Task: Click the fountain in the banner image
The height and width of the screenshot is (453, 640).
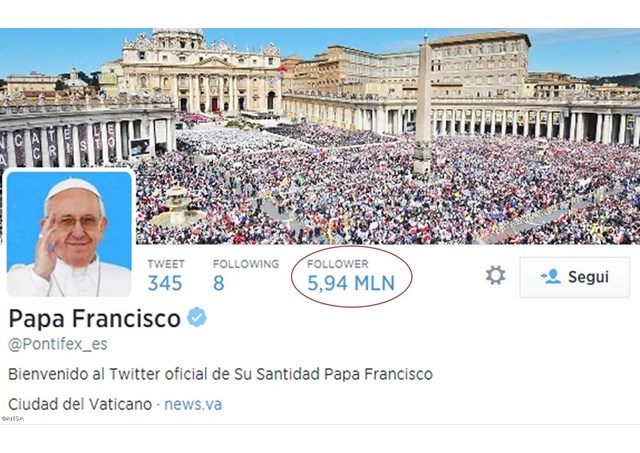Action: coord(177,207)
